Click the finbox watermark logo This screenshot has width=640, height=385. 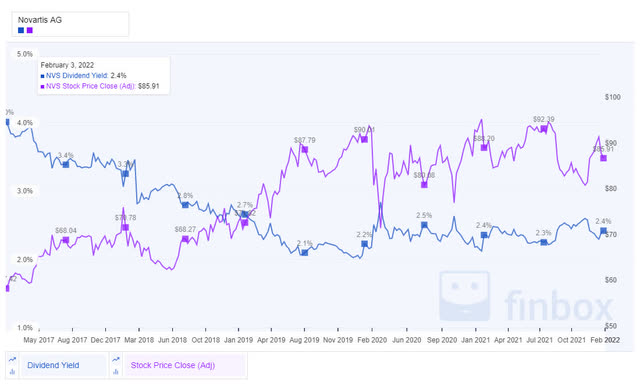click(x=526, y=297)
